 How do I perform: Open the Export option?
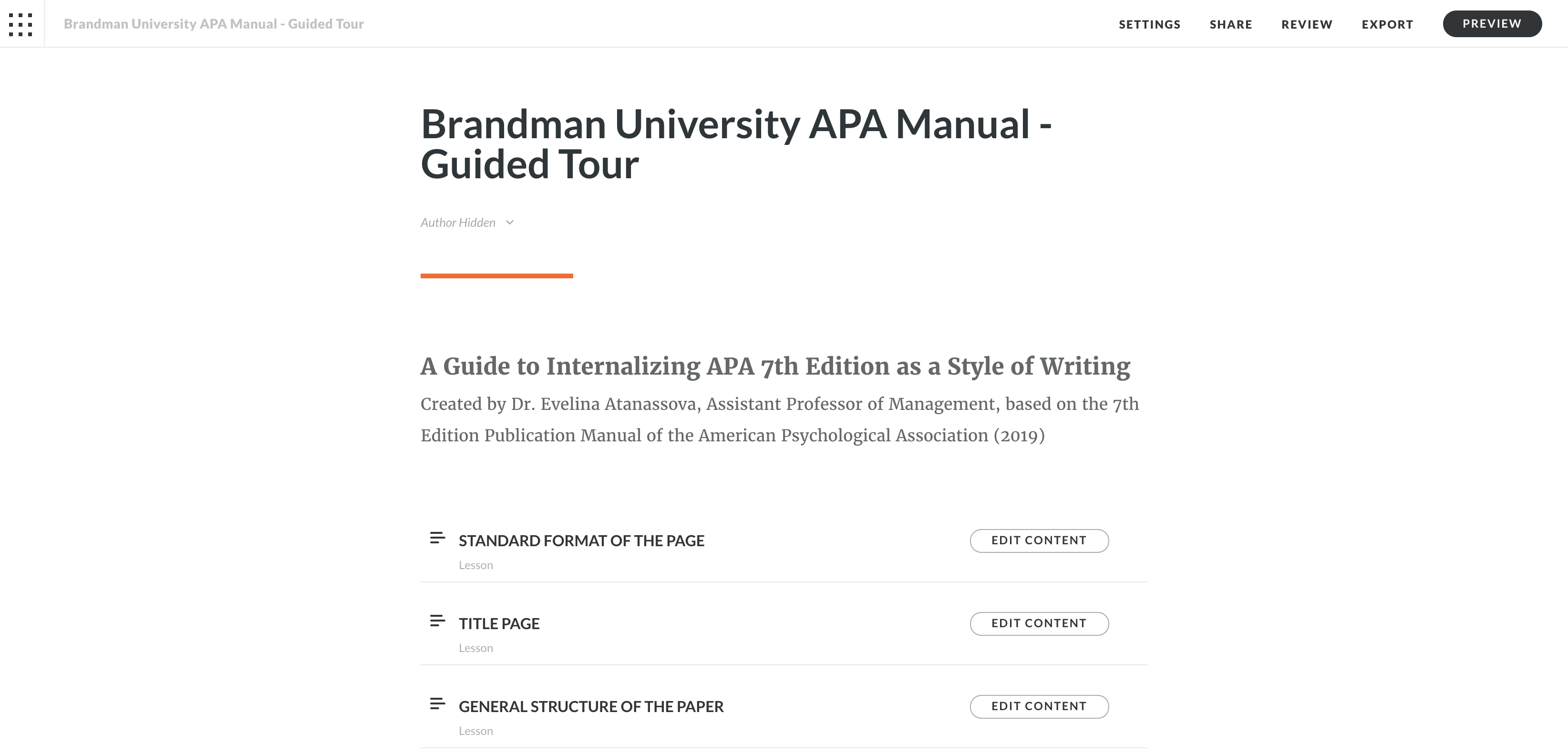[x=1387, y=24]
